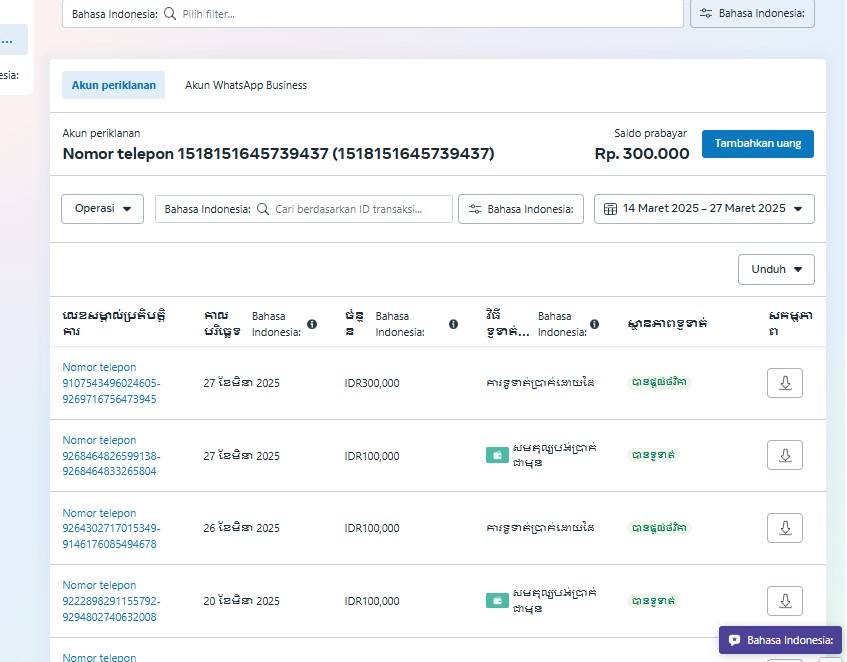Download receipt for 26 March transaction
The width and height of the screenshot is (847, 662).
[784, 528]
